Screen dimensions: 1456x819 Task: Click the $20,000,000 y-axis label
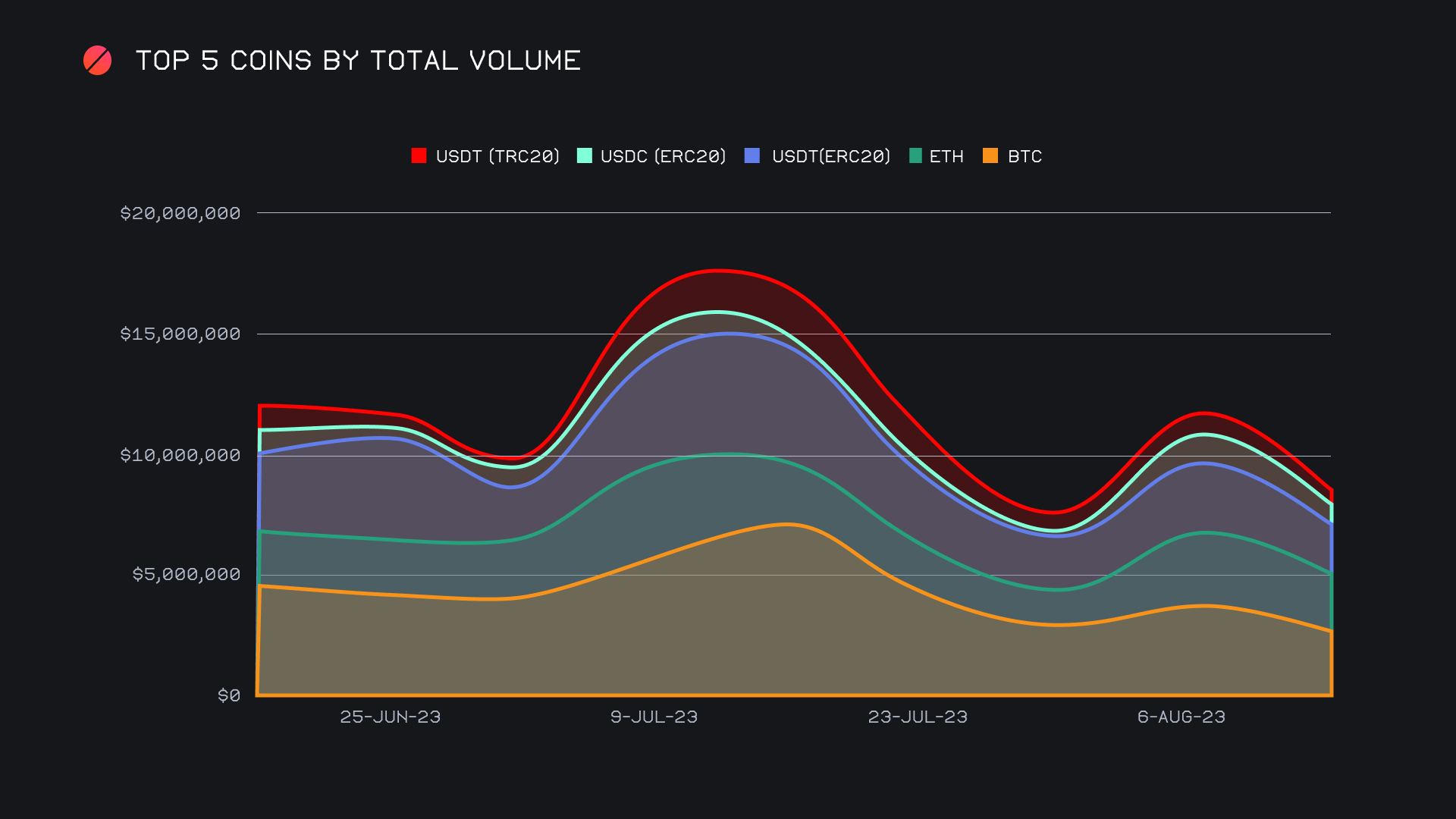point(180,213)
